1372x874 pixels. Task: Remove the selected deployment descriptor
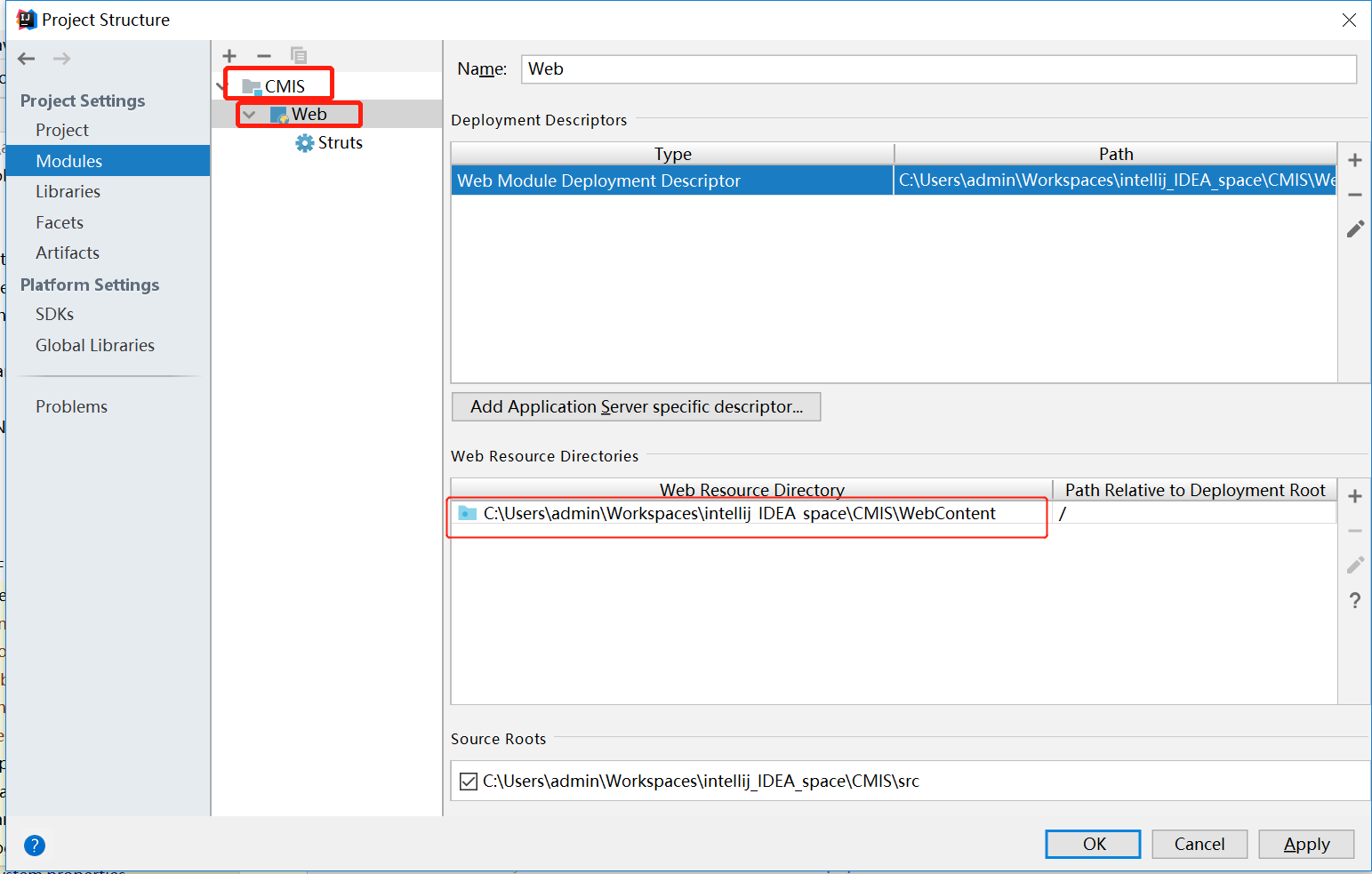tap(1355, 195)
